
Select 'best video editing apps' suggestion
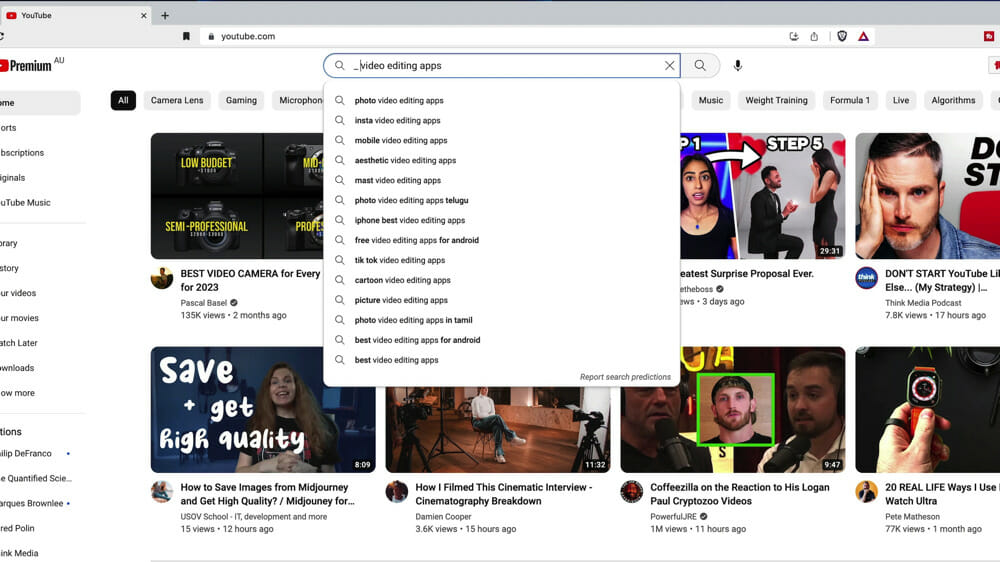point(396,360)
